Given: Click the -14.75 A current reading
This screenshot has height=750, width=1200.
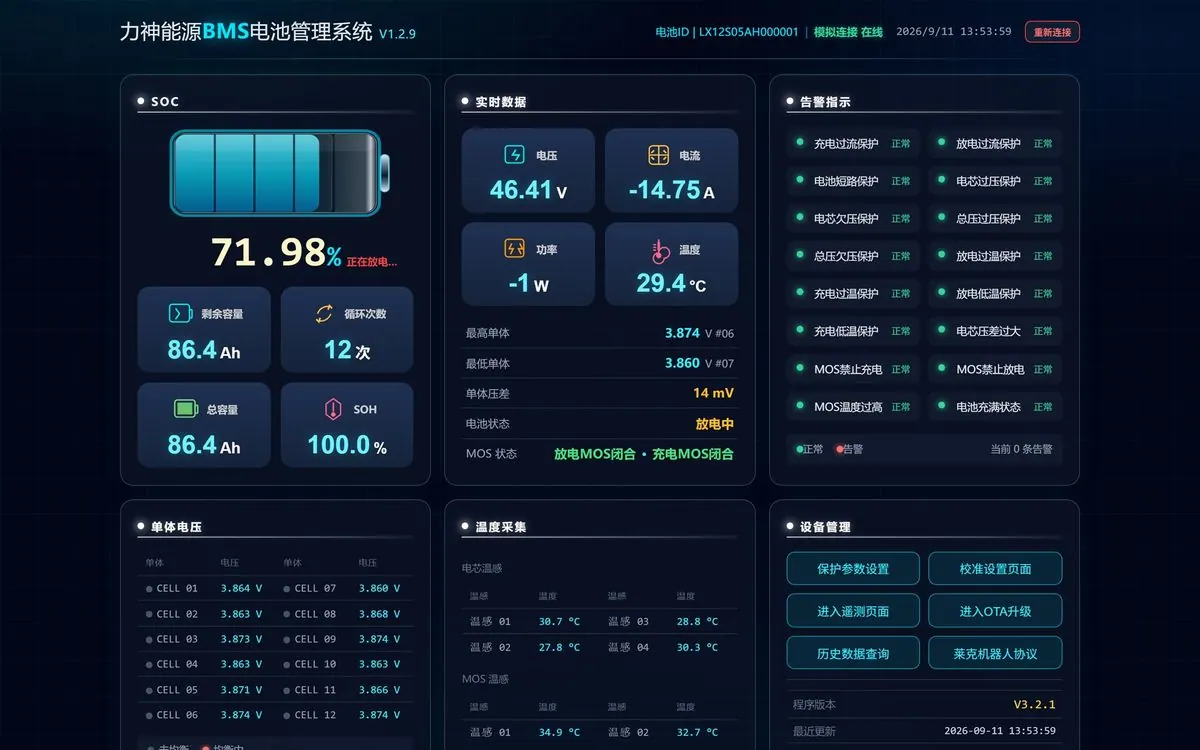Looking at the screenshot, I should point(671,190).
